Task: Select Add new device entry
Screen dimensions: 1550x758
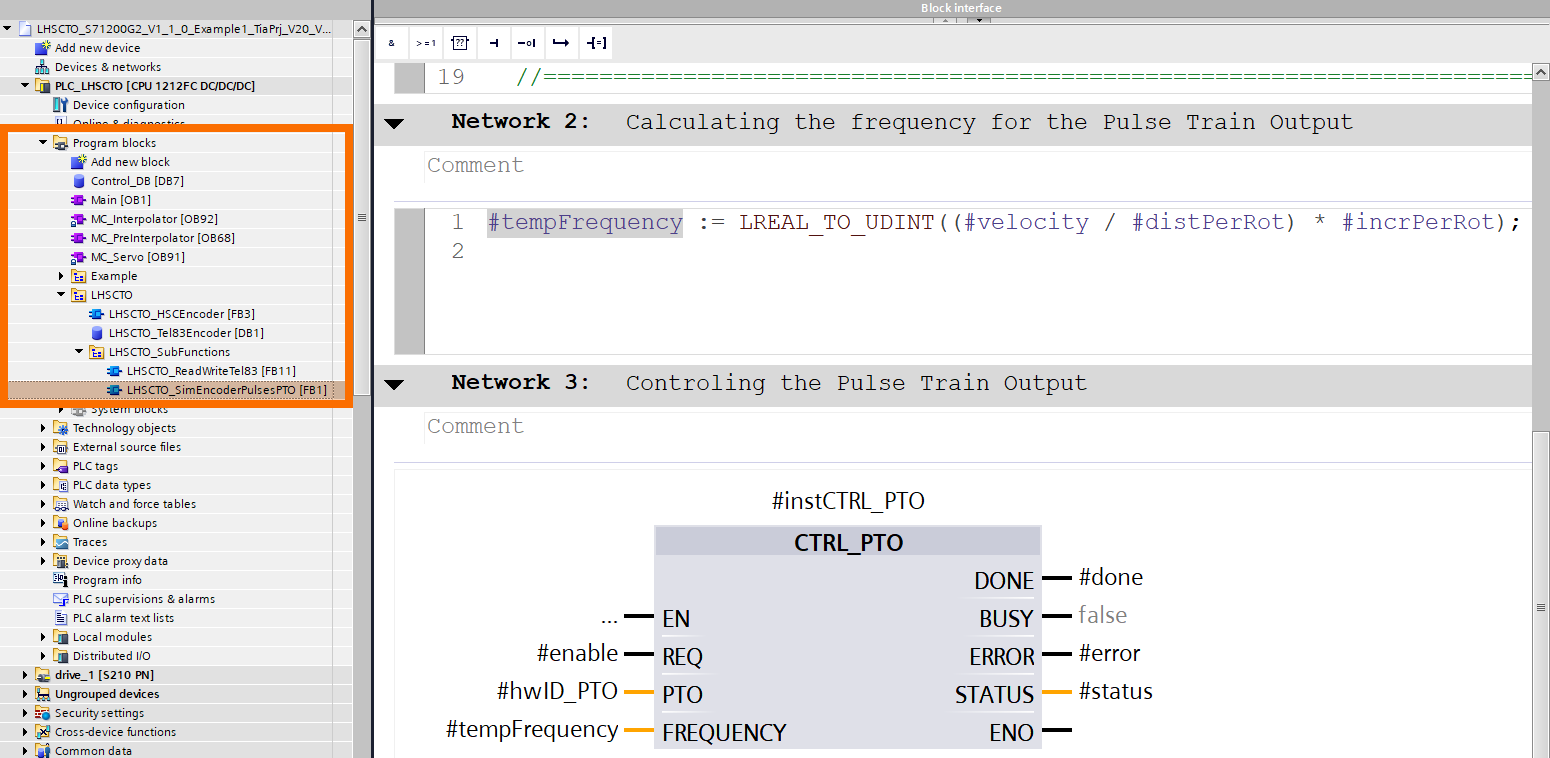Action: 98,48
